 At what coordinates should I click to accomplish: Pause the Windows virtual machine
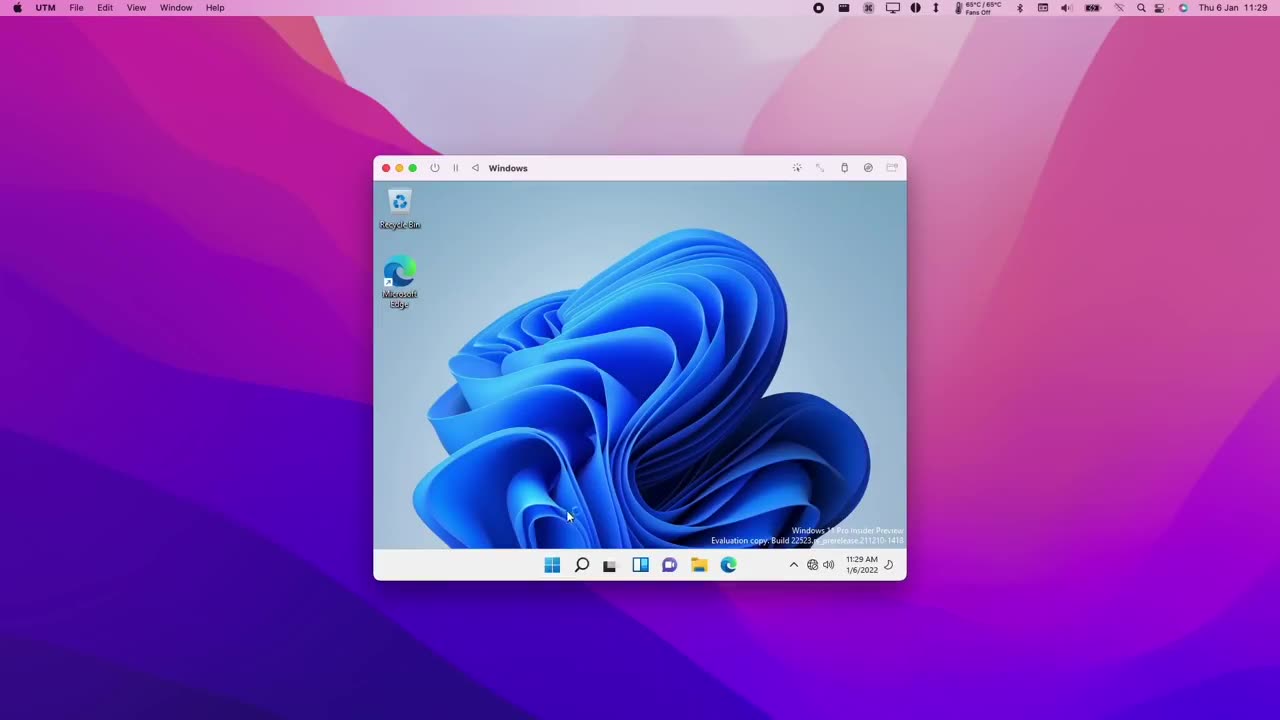[x=456, y=168]
